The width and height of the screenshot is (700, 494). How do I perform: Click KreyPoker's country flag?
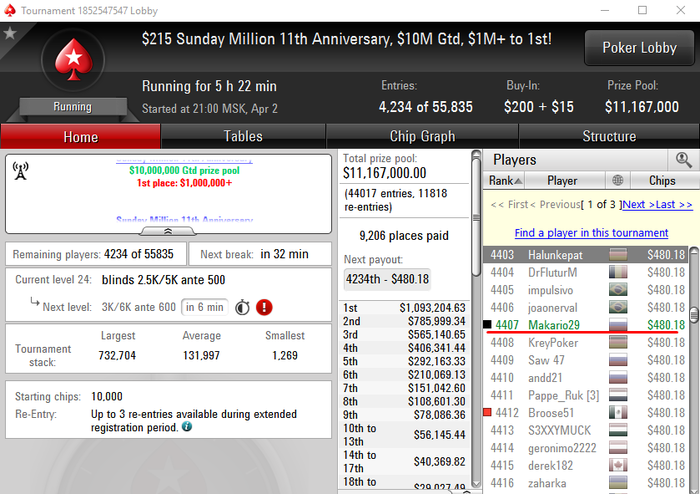618,343
